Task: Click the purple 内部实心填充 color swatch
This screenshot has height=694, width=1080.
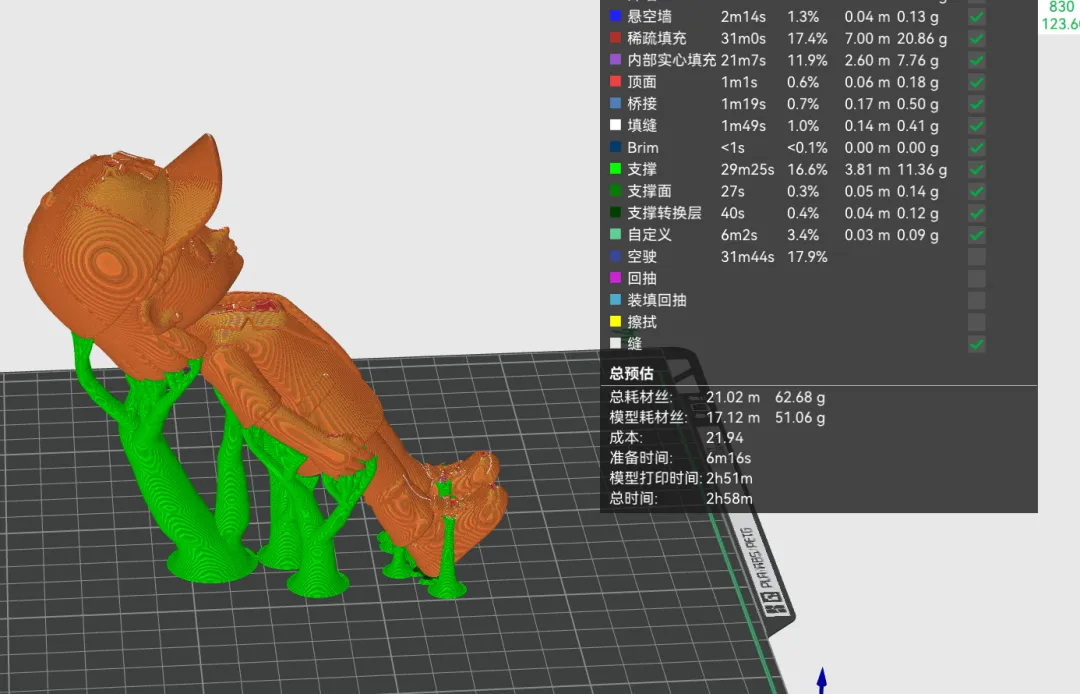Action: tap(615, 60)
